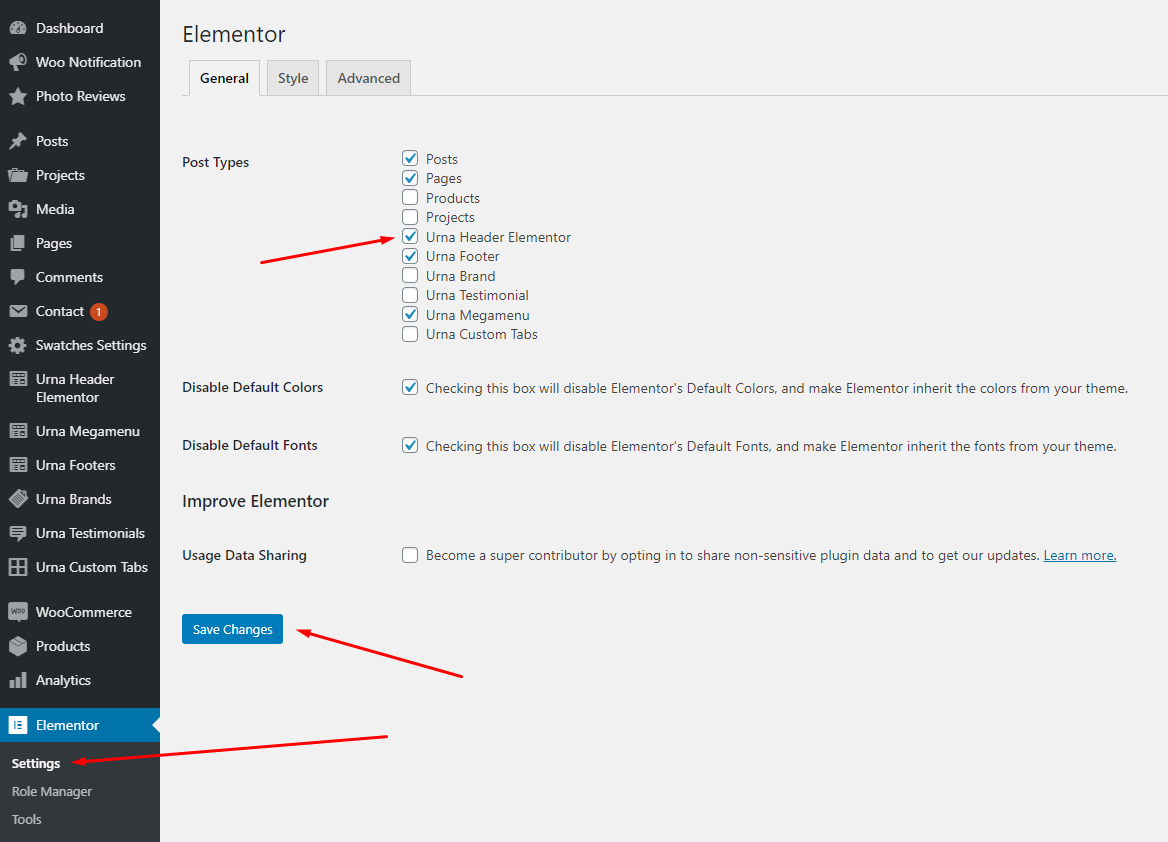The width and height of the screenshot is (1168, 842).
Task: Click the Save Changes button
Action: point(232,629)
